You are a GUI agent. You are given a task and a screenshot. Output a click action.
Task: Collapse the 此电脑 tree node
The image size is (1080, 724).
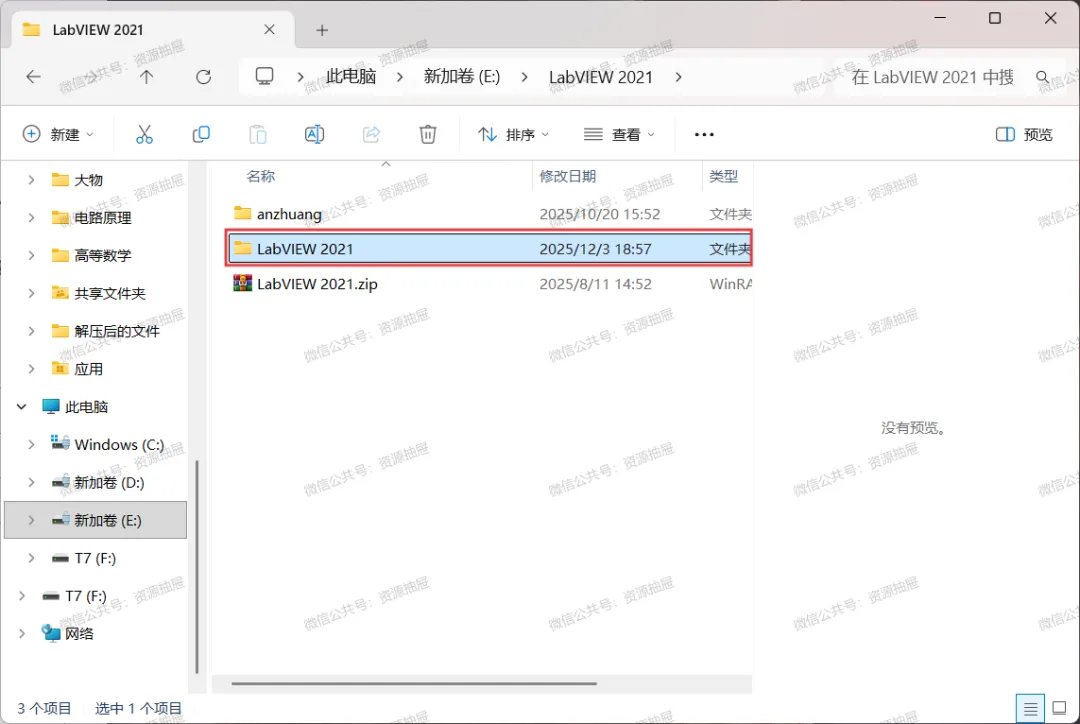(21, 407)
